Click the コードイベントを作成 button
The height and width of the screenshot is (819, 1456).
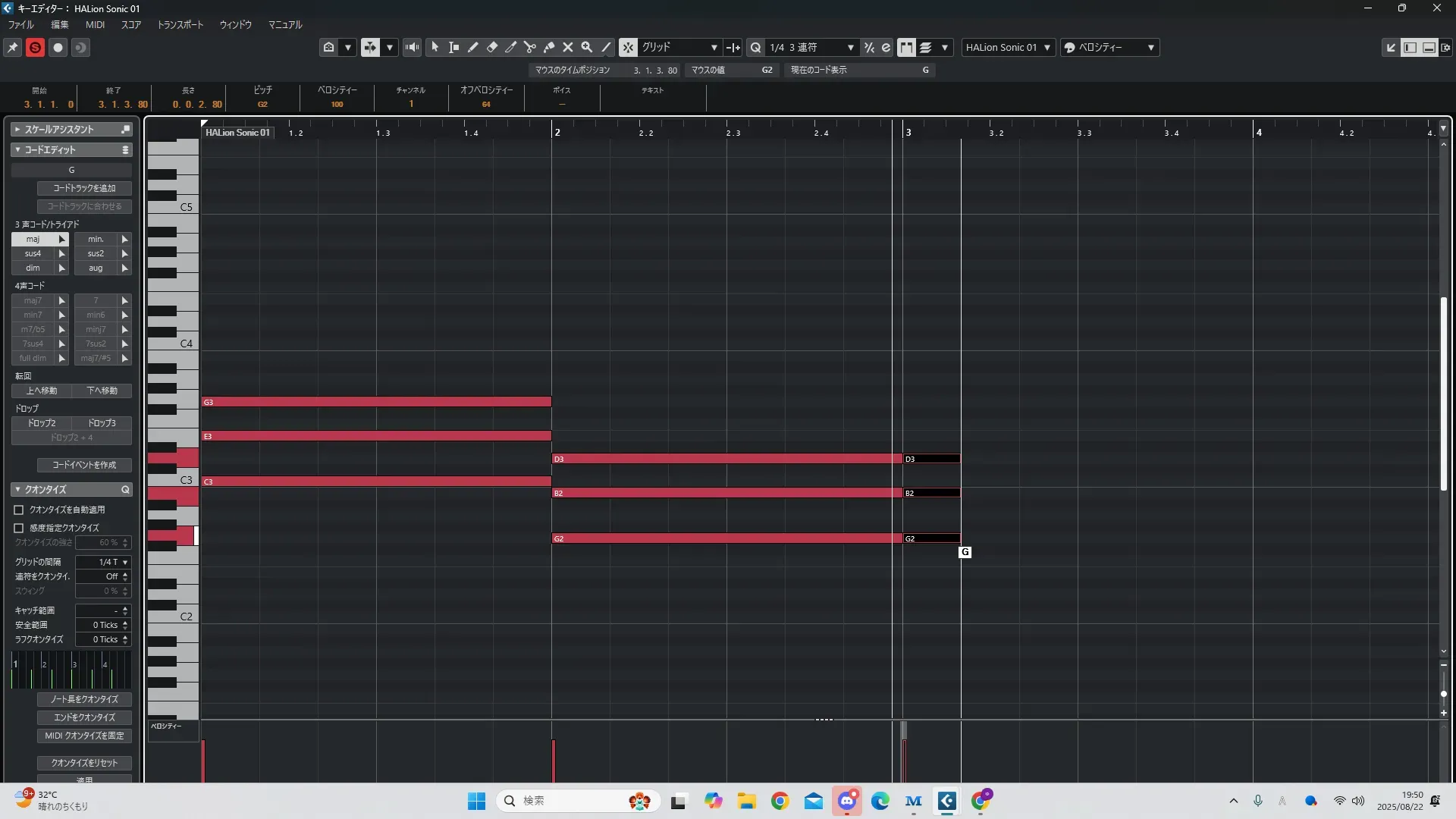point(84,465)
